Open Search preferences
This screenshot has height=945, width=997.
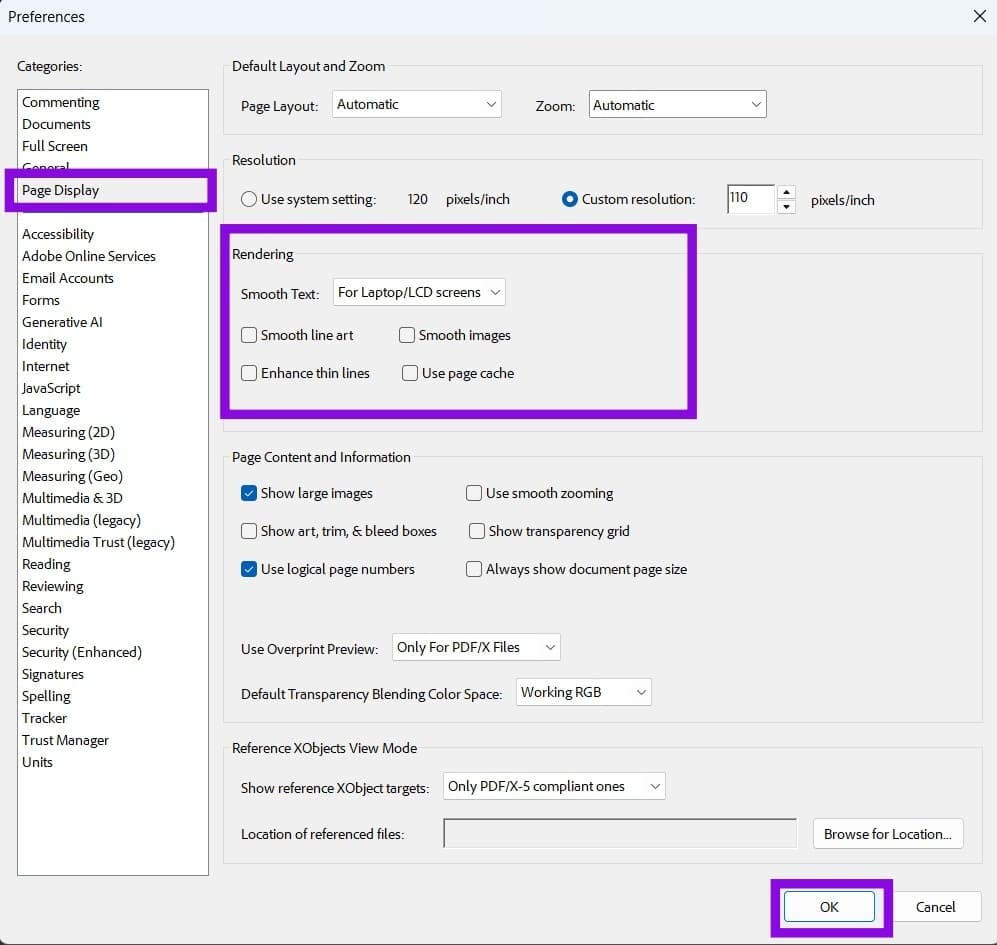[42, 608]
